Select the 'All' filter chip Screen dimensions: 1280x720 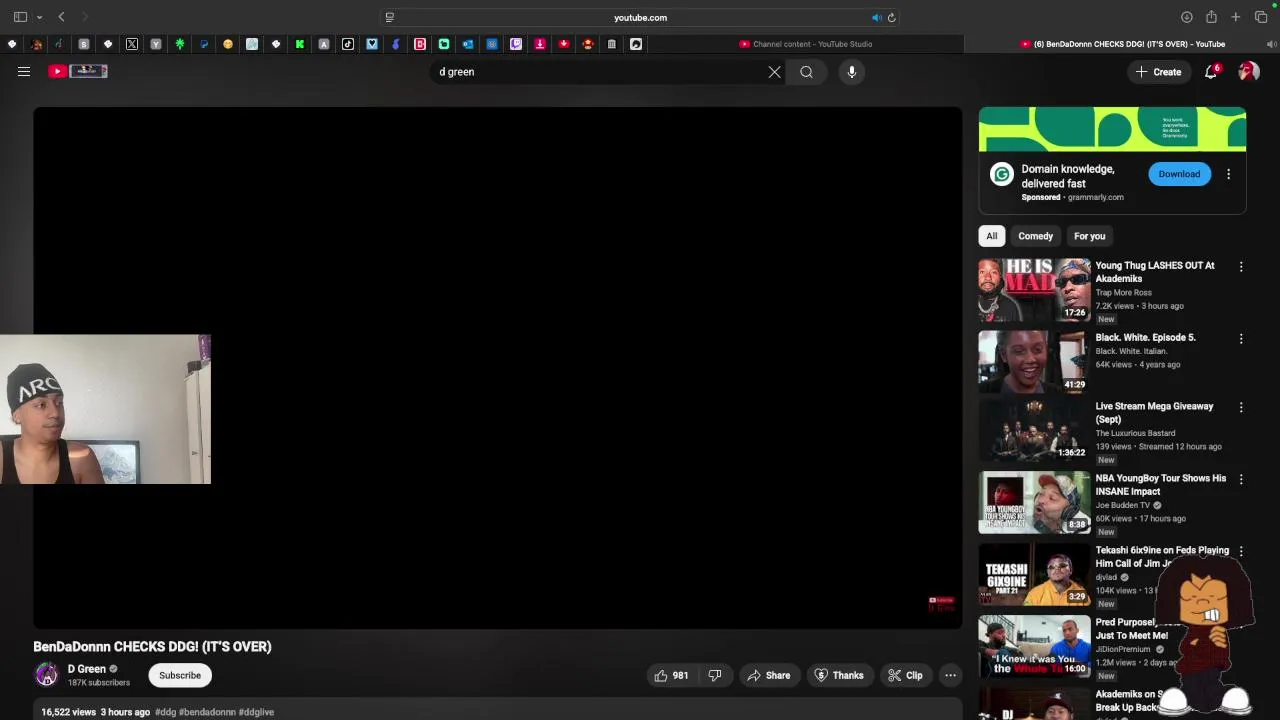coord(991,236)
